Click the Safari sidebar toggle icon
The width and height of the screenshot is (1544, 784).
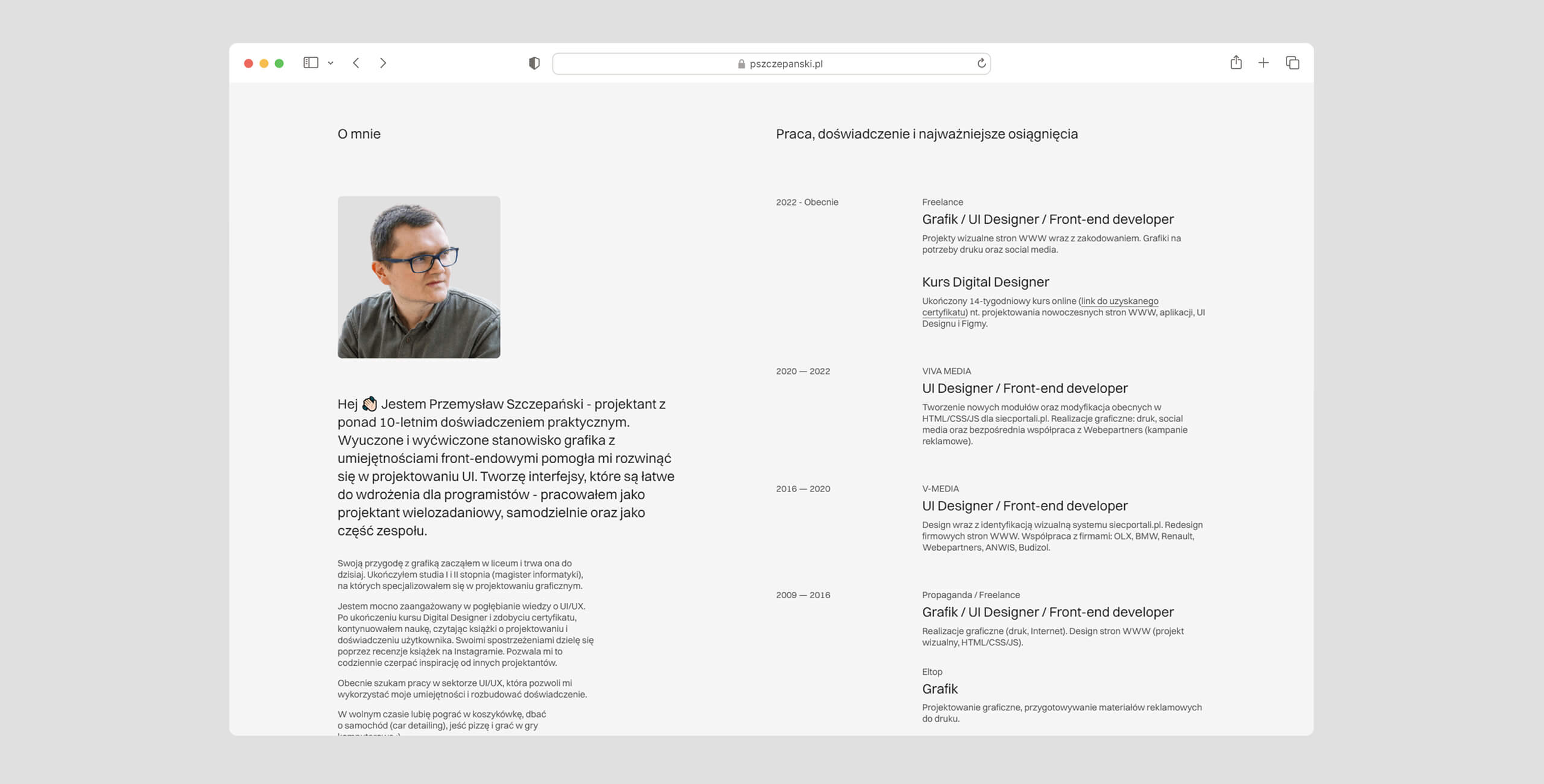tap(311, 63)
